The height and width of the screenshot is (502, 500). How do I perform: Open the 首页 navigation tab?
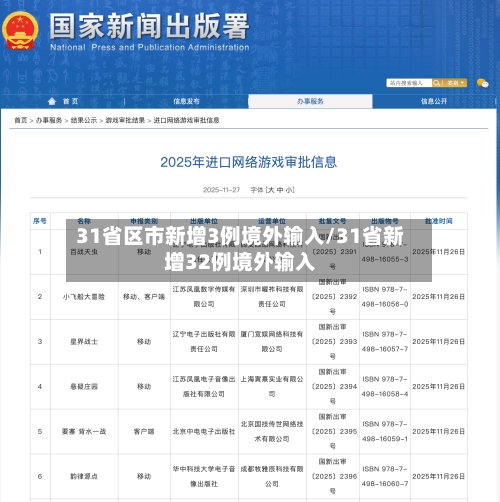click(71, 101)
